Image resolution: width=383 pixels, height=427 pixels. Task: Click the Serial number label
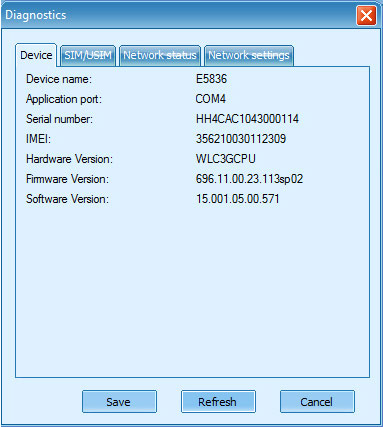point(59,119)
